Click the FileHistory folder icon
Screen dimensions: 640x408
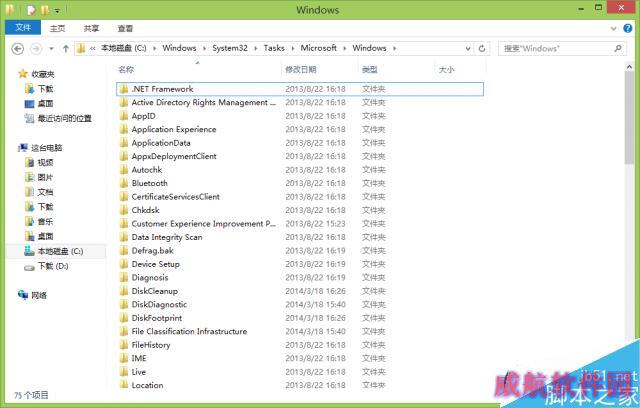pyautogui.click(x=124, y=344)
